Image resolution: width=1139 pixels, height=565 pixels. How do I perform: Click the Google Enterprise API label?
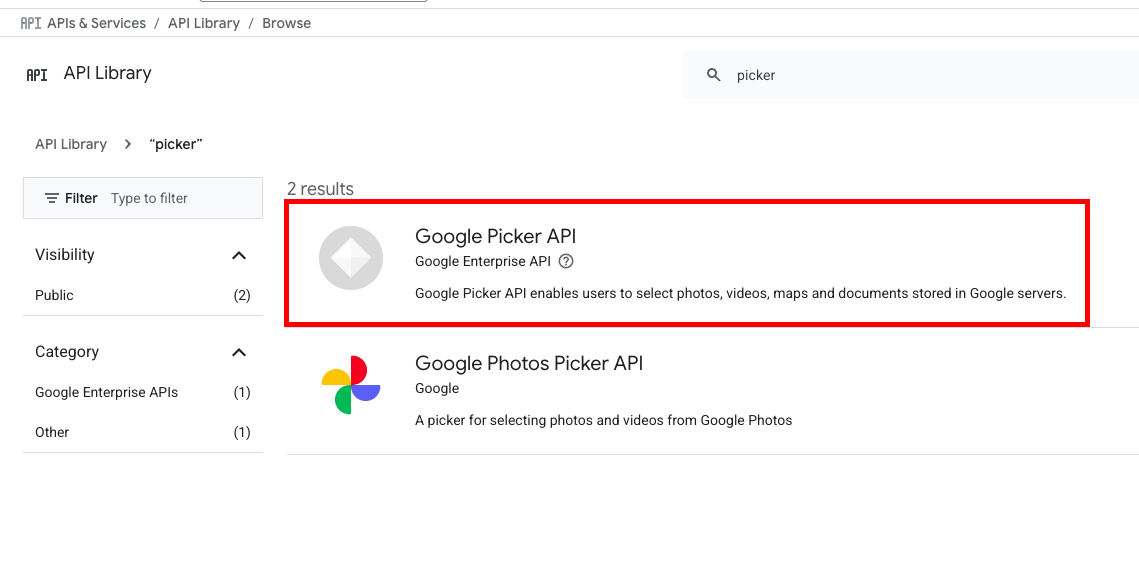tap(483, 261)
